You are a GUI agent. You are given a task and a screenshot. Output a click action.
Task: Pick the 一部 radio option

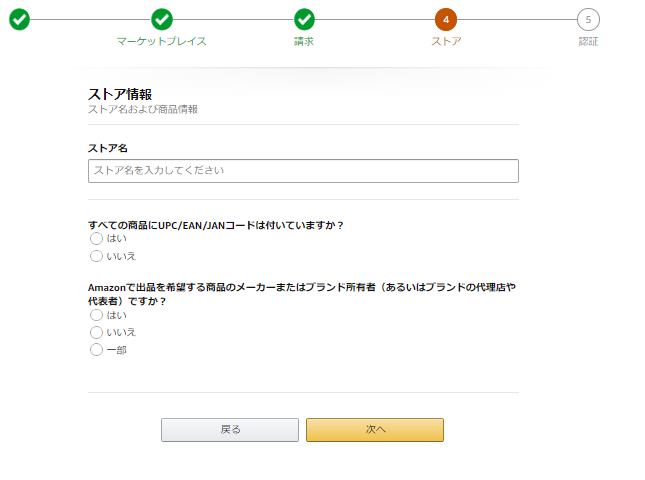tap(97, 350)
